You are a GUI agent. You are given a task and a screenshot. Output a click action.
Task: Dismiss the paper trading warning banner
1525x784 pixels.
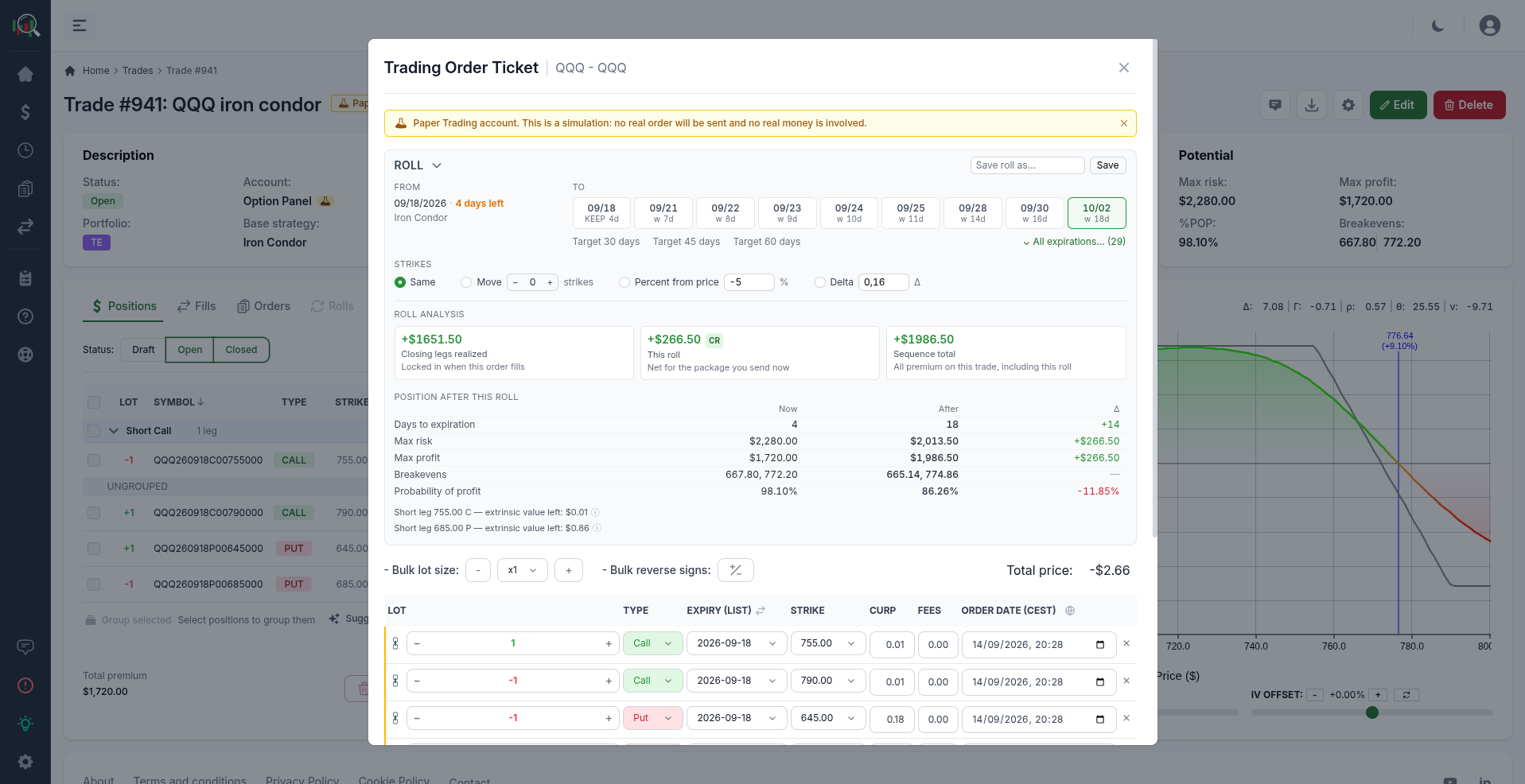click(1124, 123)
